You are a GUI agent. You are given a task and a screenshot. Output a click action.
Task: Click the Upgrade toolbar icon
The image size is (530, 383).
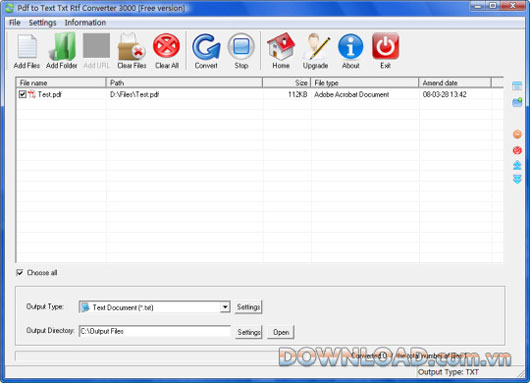click(316, 46)
